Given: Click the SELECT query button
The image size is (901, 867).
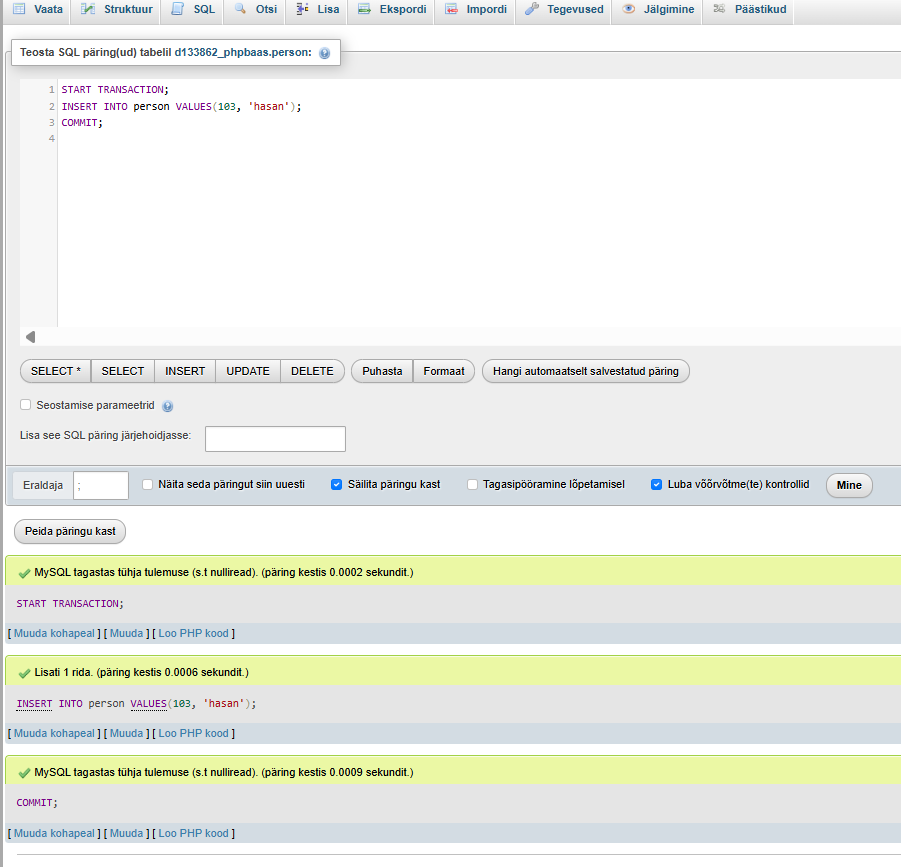Looking at the screenshot, I should click(123, 371).
